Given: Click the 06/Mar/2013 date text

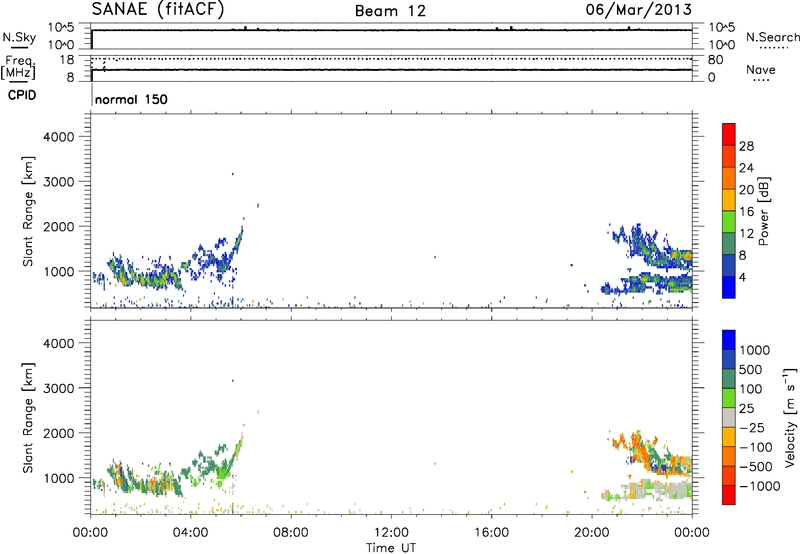Looking at the screenshot, I should [x=639, y=10].
